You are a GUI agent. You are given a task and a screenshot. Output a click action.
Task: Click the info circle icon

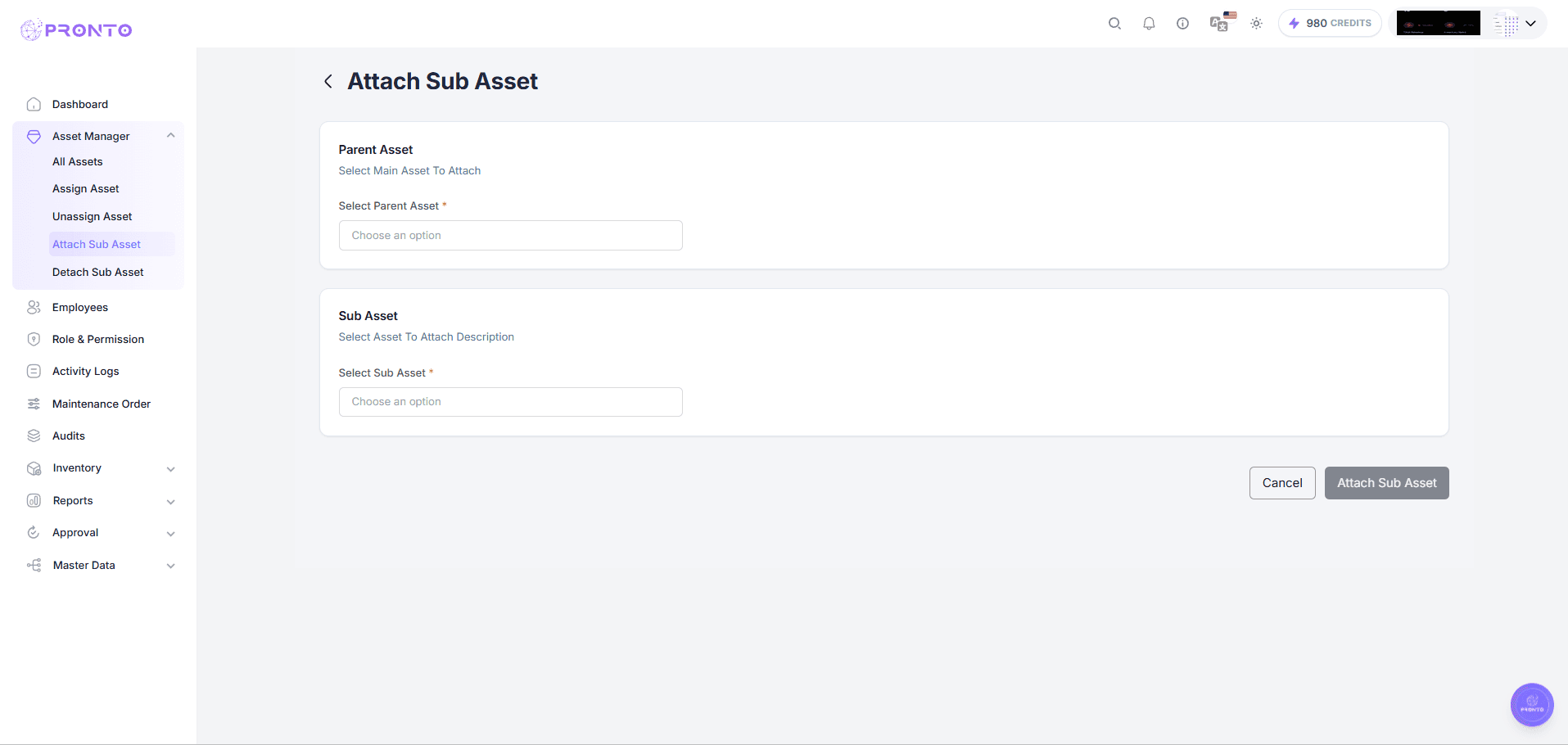click(x=1182, y=24)
